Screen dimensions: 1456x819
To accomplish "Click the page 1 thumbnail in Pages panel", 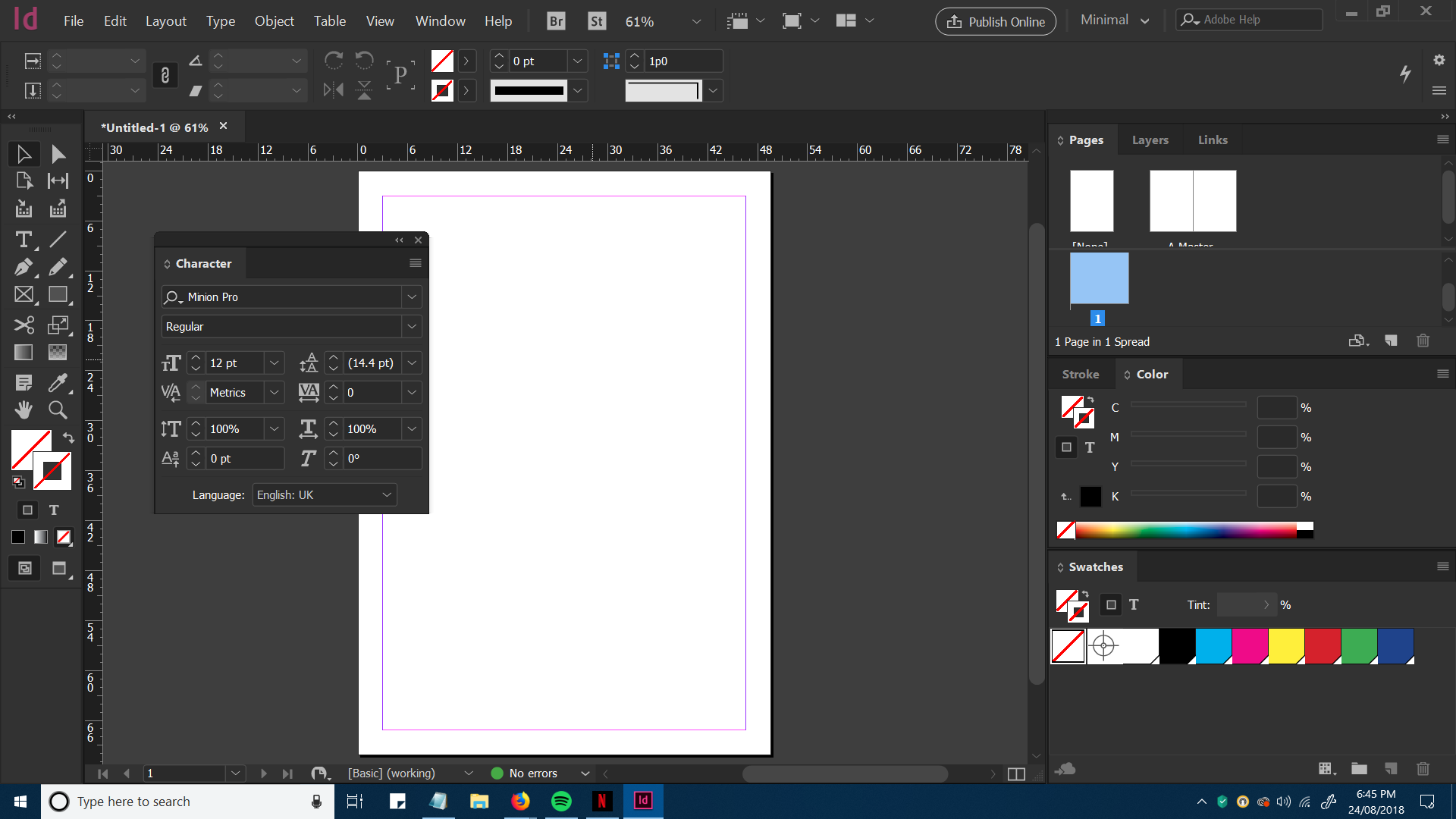I will (x=1099, y=278).
